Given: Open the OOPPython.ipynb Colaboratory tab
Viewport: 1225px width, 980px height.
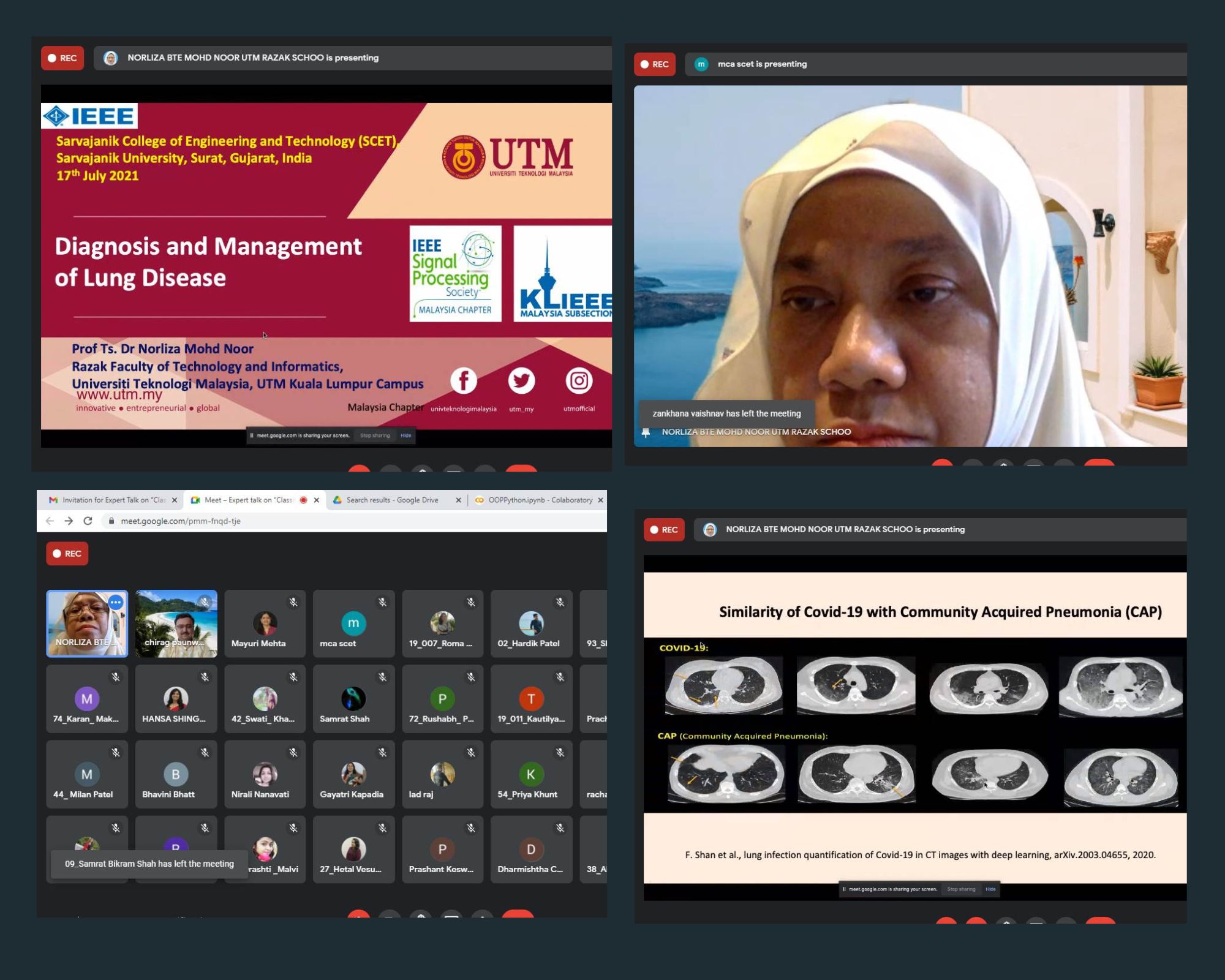Looking at the screenshot, I should (x=539, y=500).
